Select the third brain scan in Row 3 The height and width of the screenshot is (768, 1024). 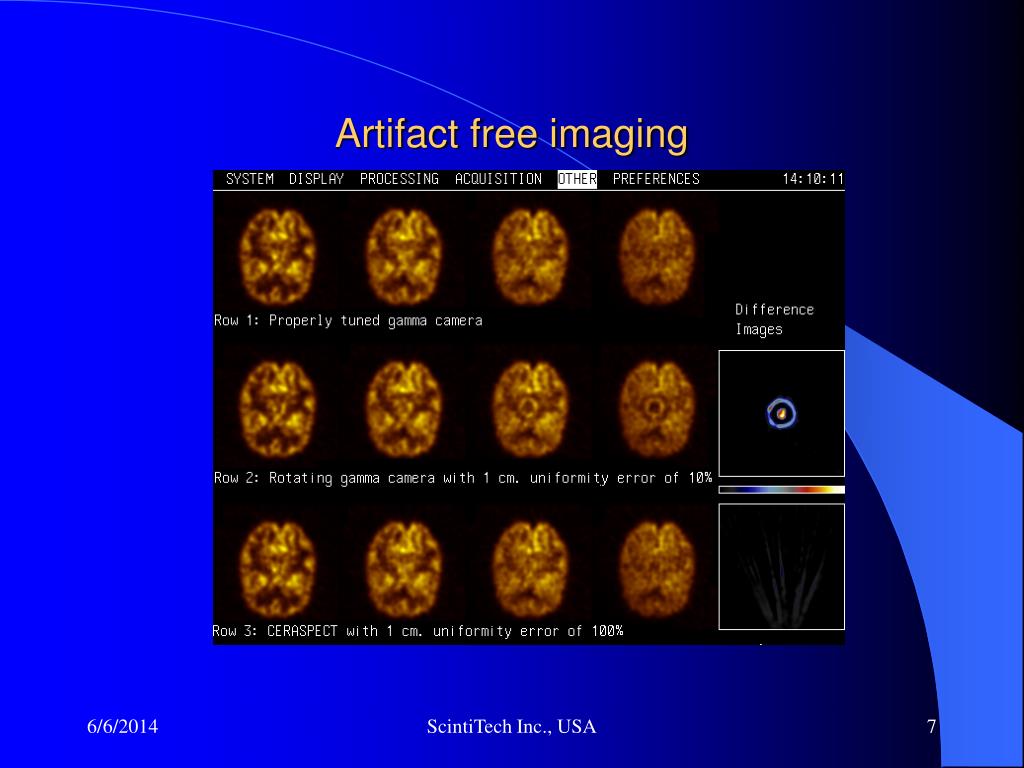(530, 569)
